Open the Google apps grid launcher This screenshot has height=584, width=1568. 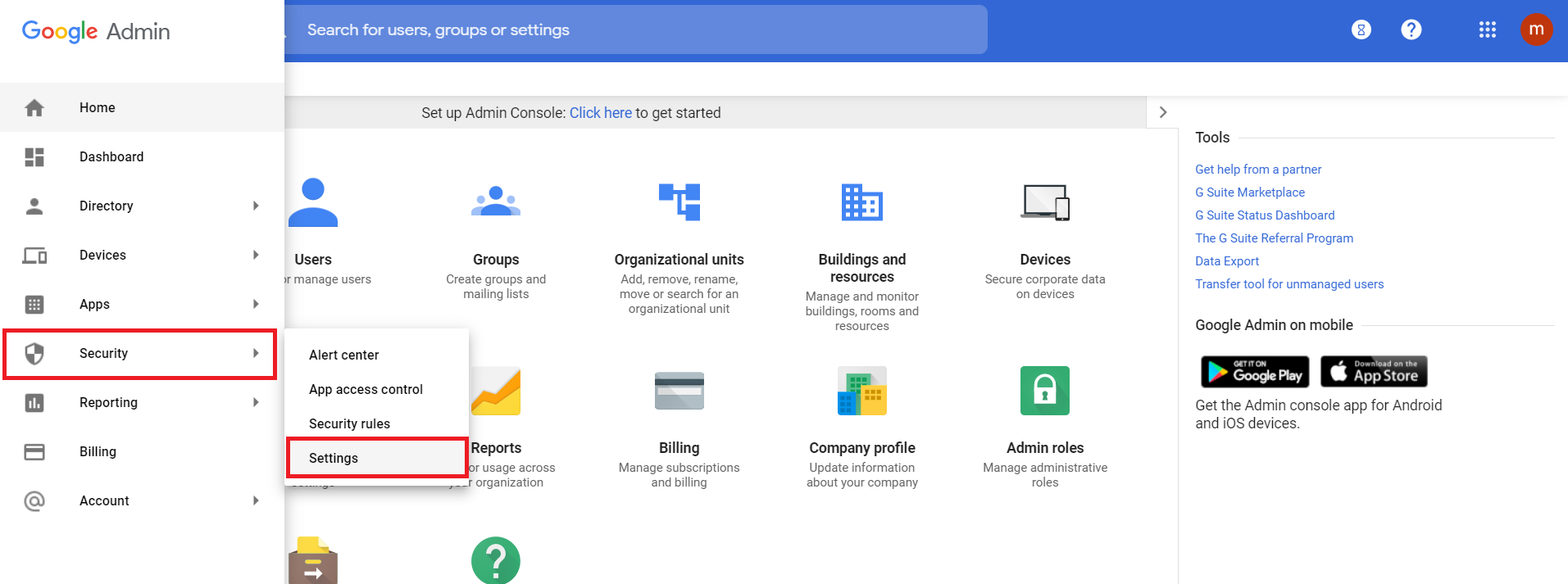pos(1488,30)
